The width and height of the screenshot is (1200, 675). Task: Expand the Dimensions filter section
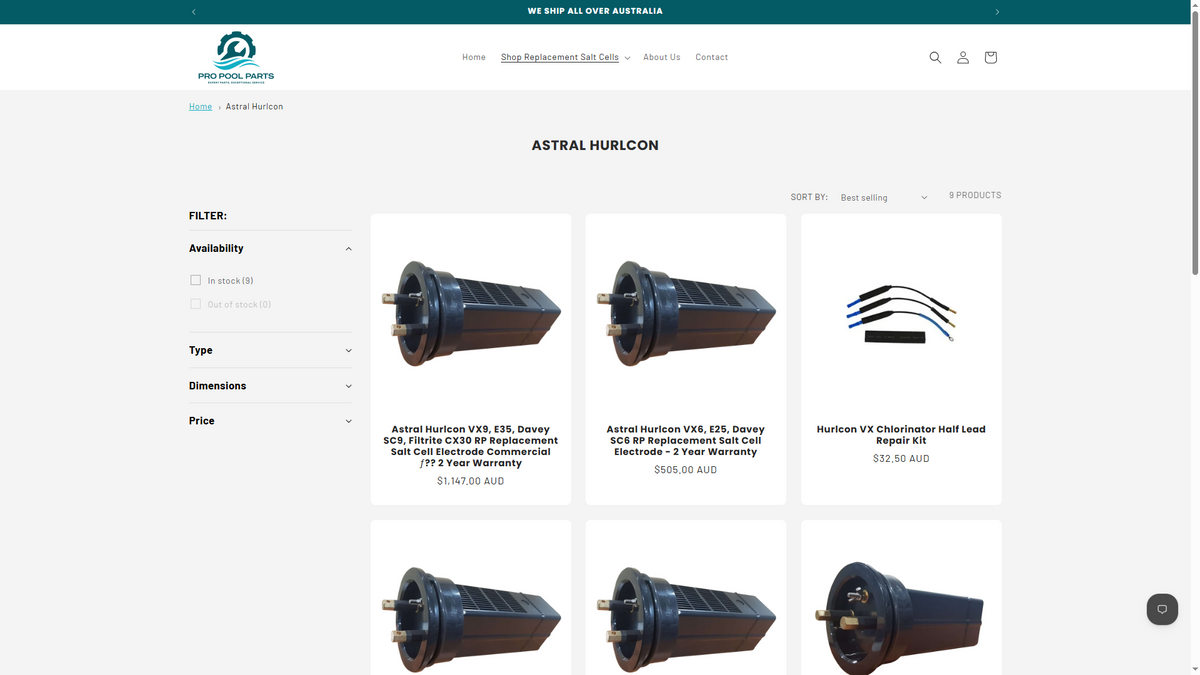(270, 386)
